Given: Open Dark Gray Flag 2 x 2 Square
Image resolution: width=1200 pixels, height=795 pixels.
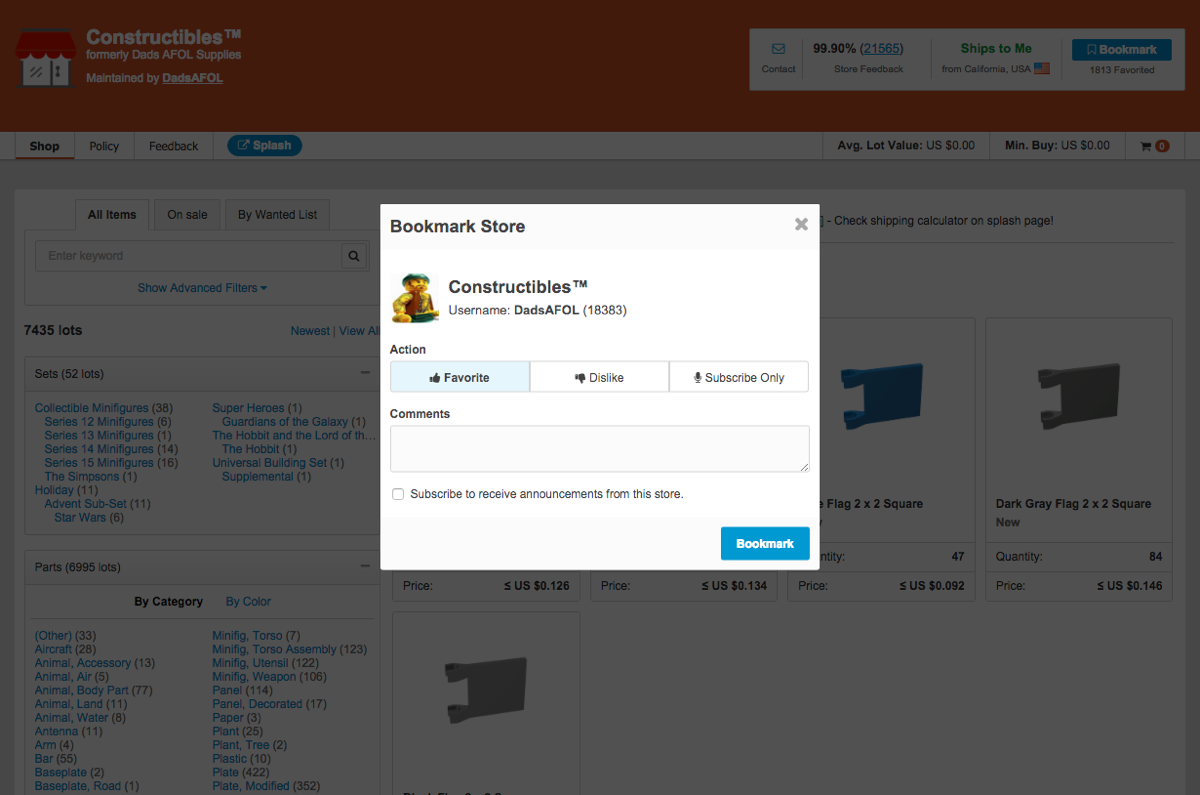Looking at the screenshot, I should [x=1073, y=504].
